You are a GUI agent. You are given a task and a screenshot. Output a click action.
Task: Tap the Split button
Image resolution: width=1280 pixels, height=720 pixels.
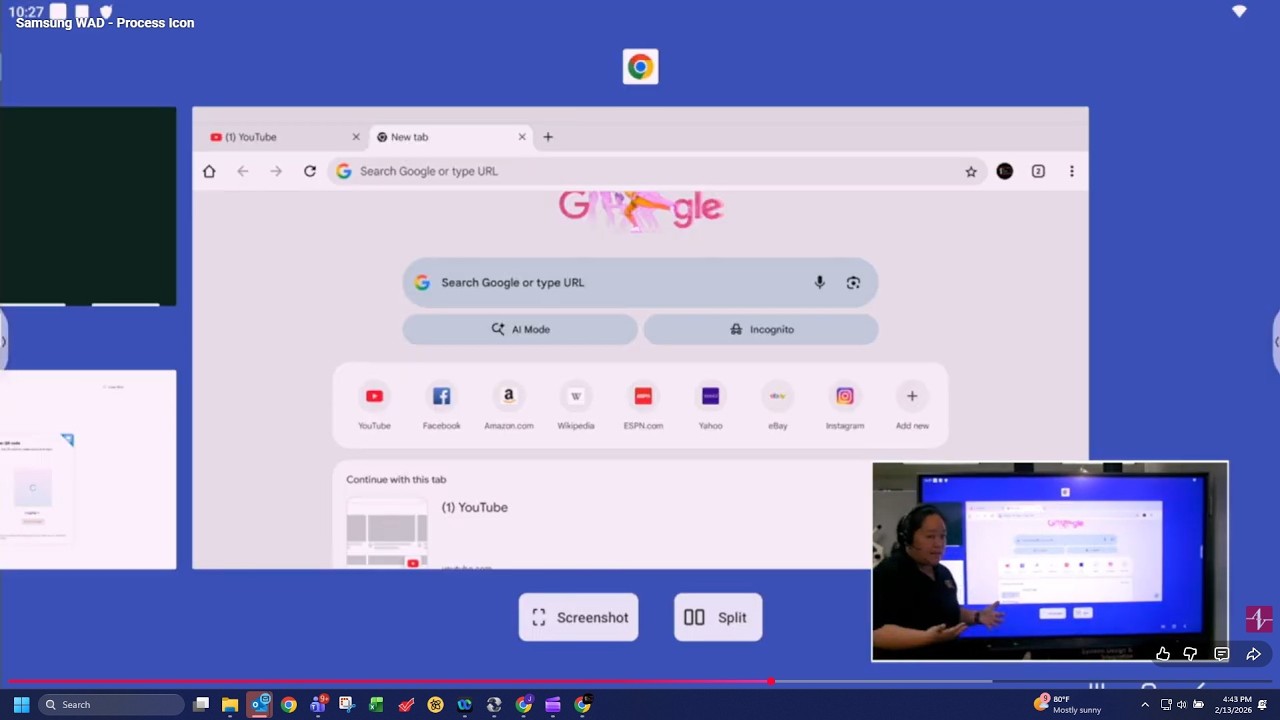(x=718, y=618)
